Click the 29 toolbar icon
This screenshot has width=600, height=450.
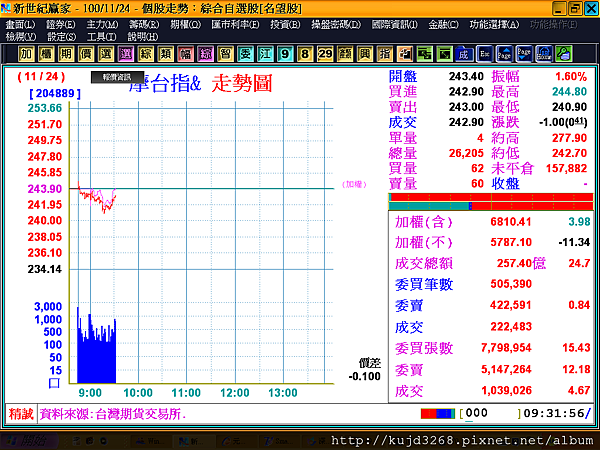point(324,54)
